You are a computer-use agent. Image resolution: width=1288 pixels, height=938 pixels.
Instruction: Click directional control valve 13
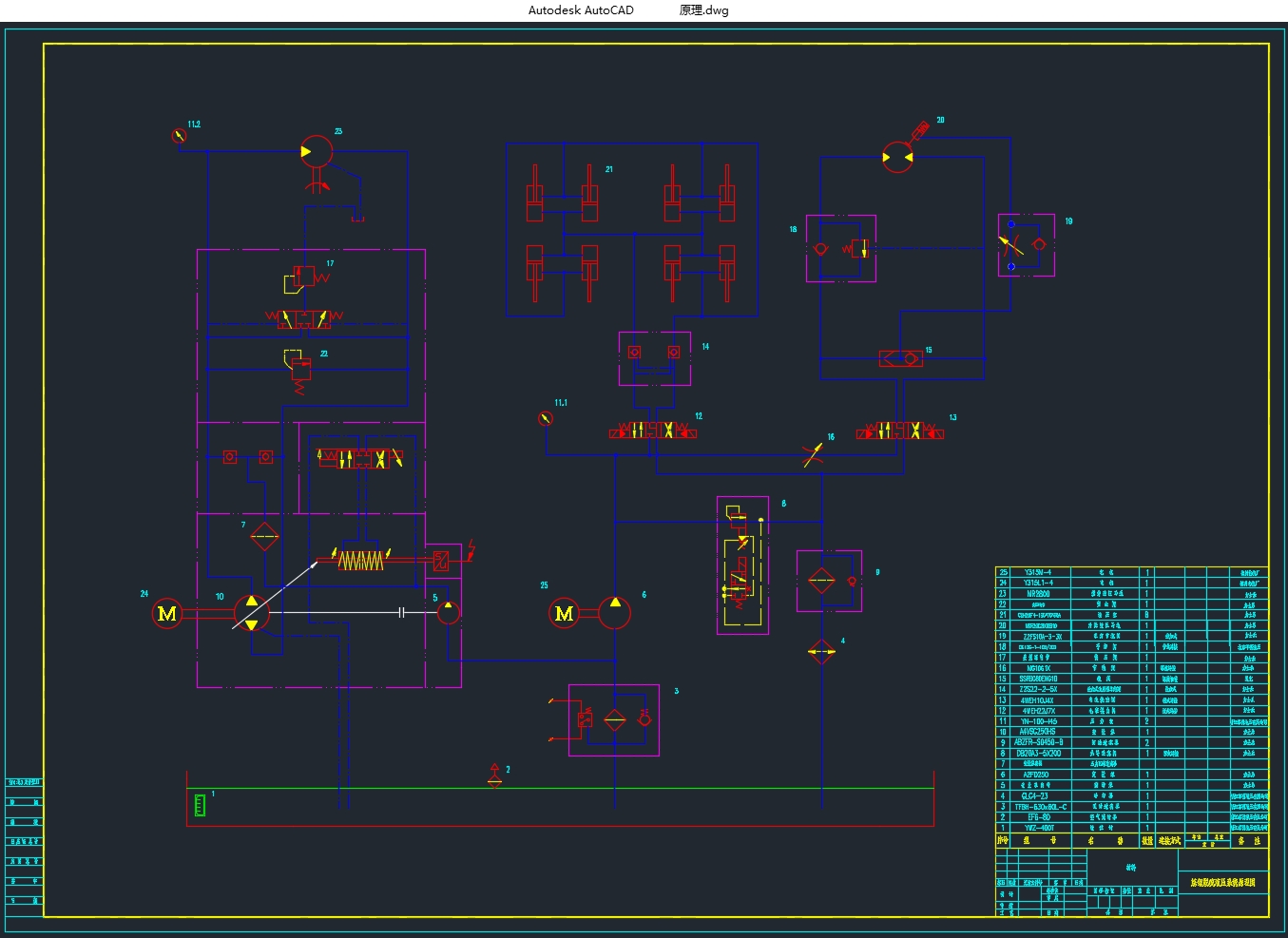(x=900, y=431)
